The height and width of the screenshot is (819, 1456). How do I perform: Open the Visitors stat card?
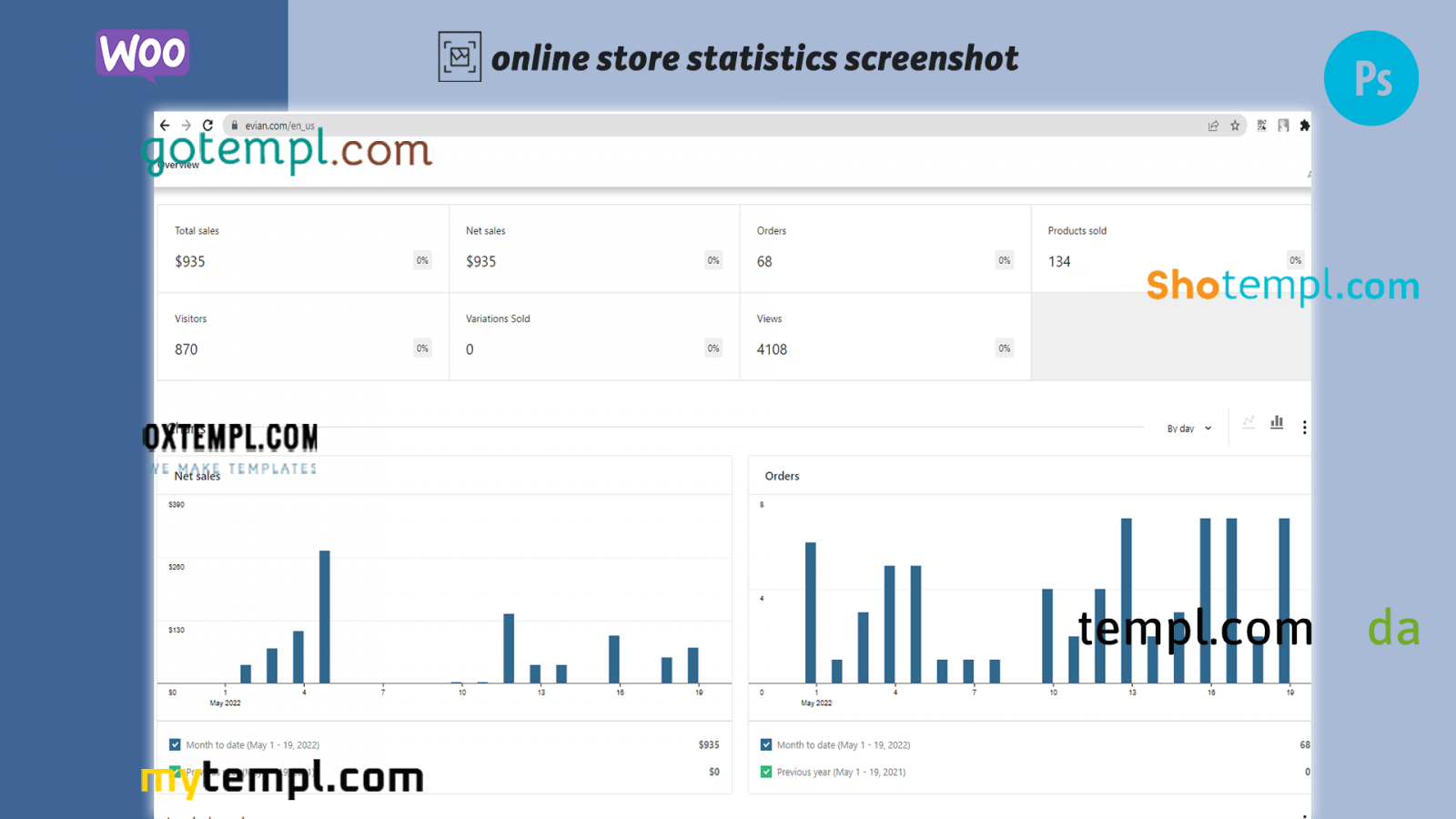tap(303, 336)
